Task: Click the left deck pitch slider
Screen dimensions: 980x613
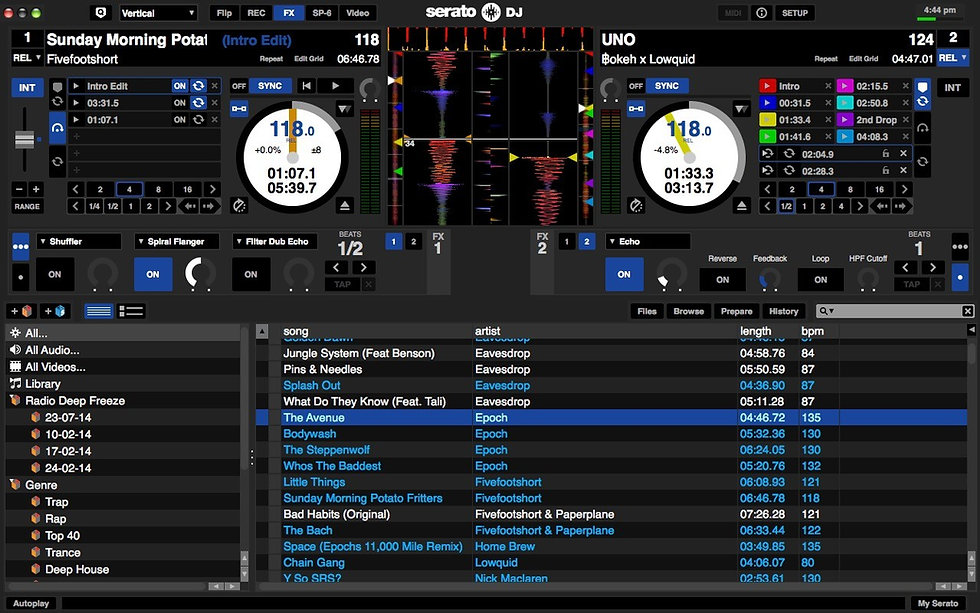Action: tap(25, 139)
